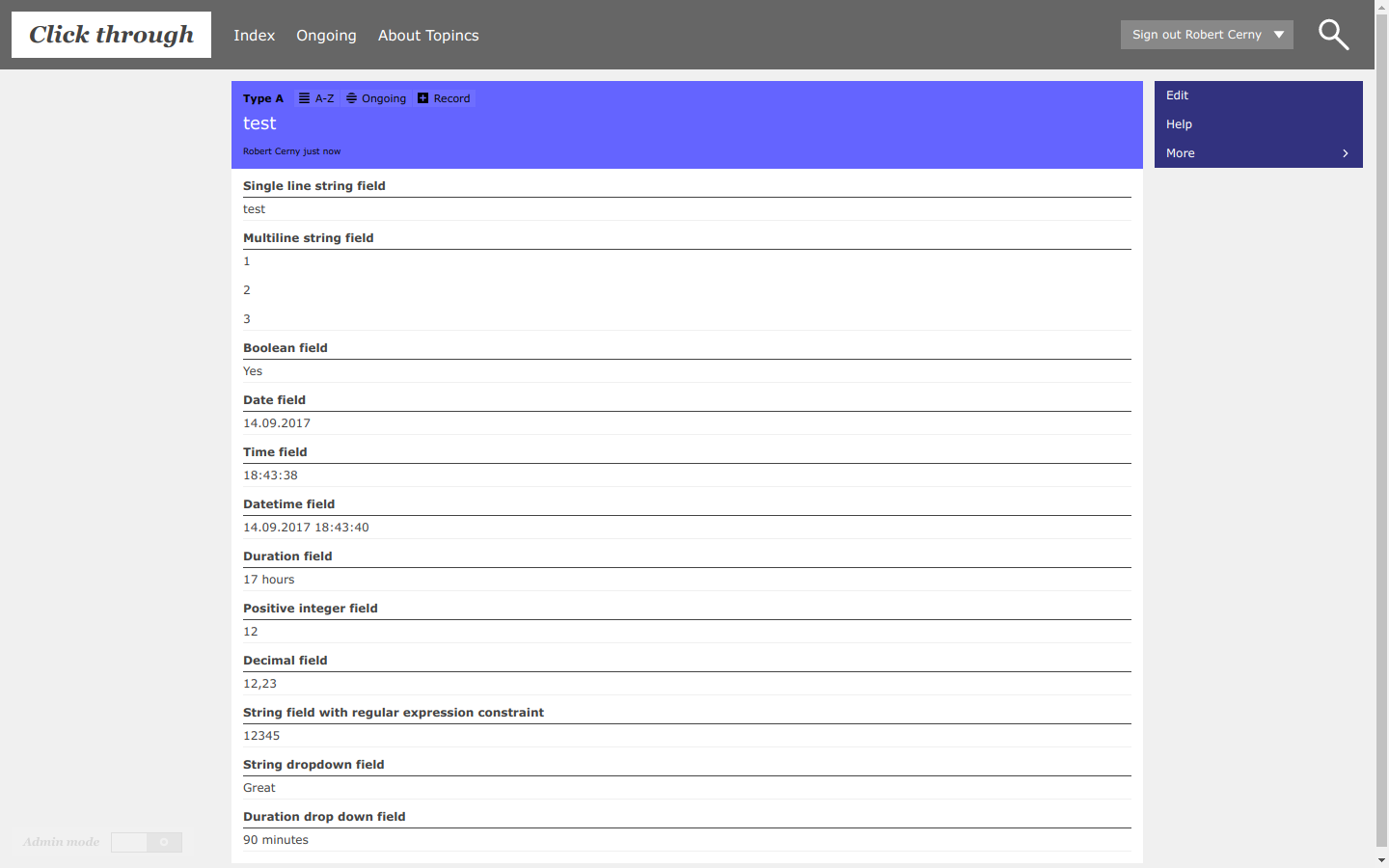Click the Type A link
Screen dimensions: 1389x868
pyautogui.click(x=262, y=98)
